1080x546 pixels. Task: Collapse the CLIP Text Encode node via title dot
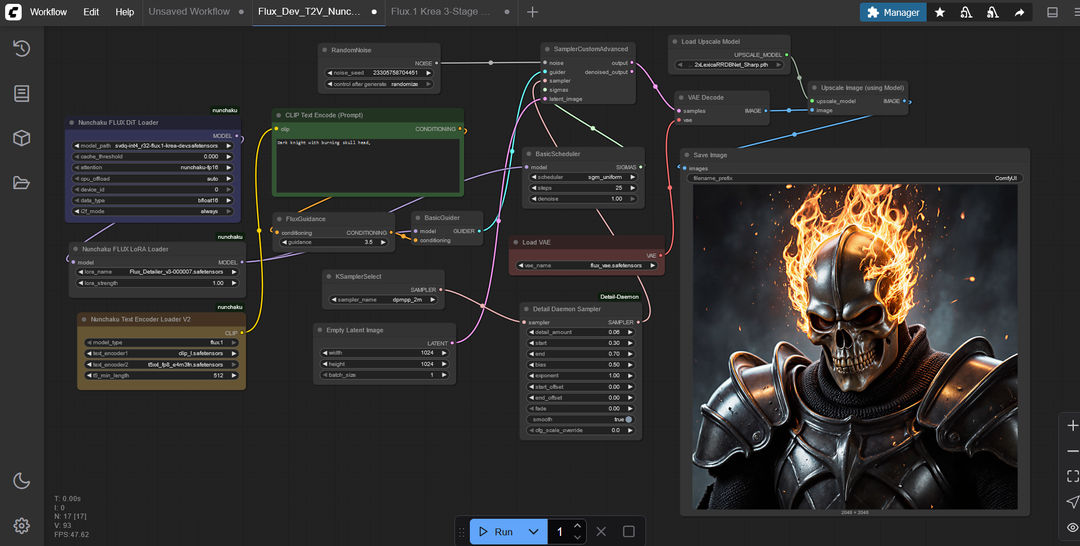pyautogui.click(x=278, y=115)
